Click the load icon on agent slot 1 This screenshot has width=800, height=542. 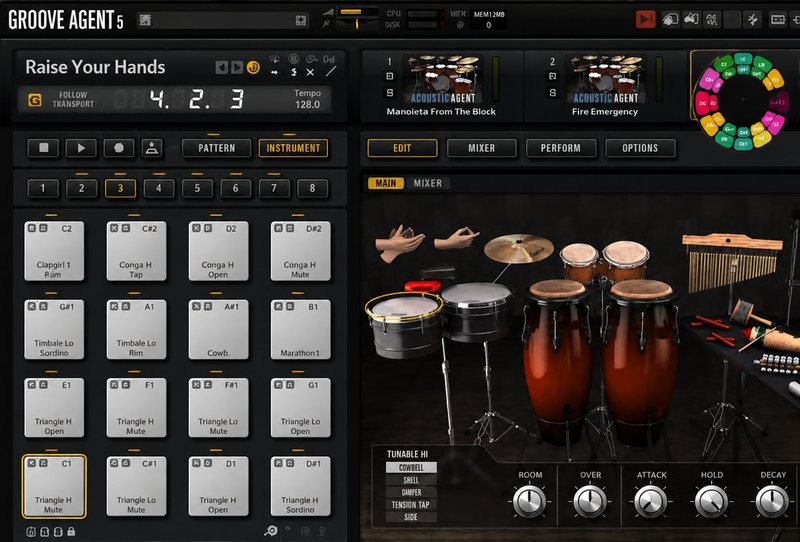[389, 77]
